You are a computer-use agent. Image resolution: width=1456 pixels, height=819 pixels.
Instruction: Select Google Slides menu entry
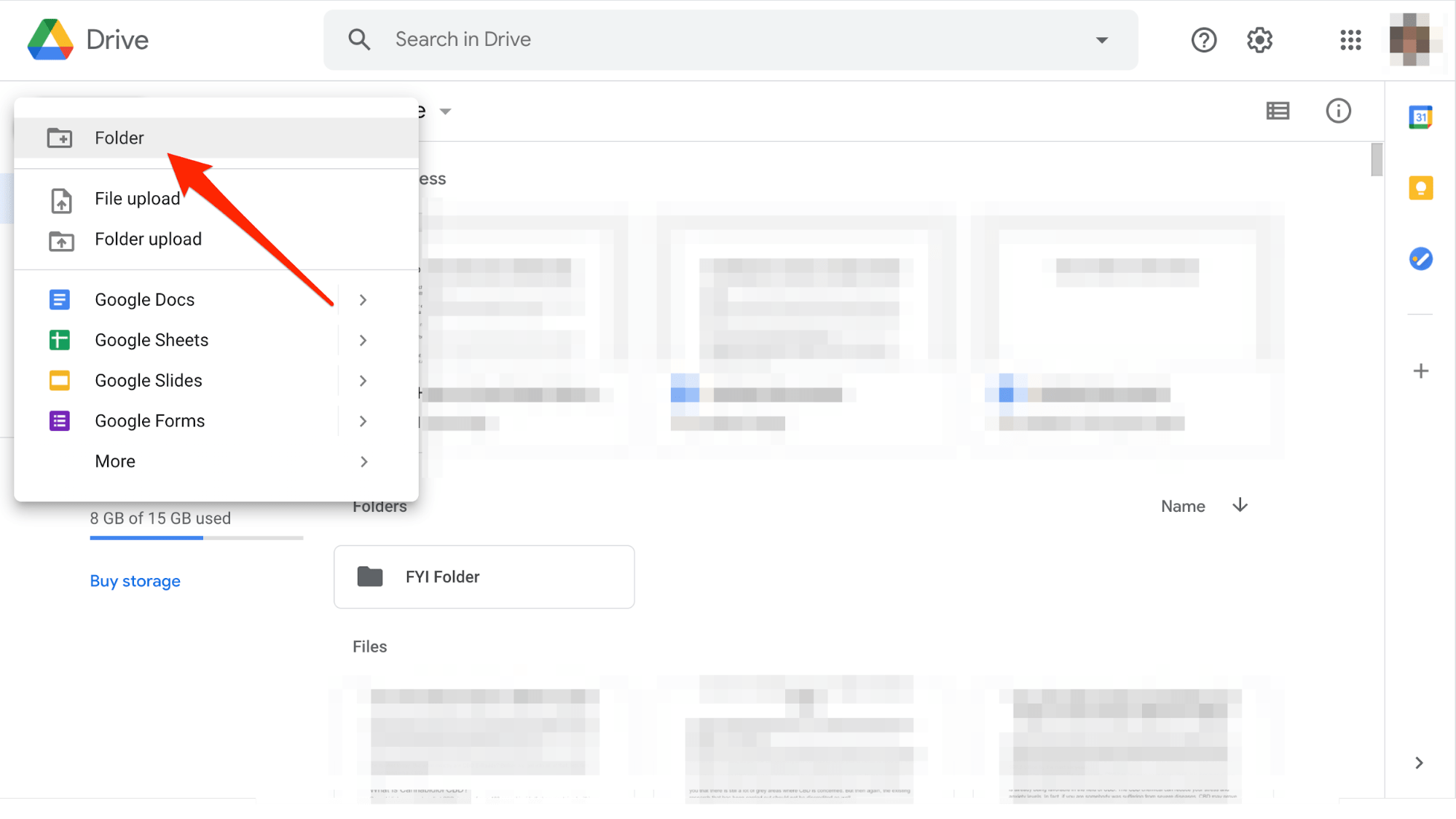[216, 381]
